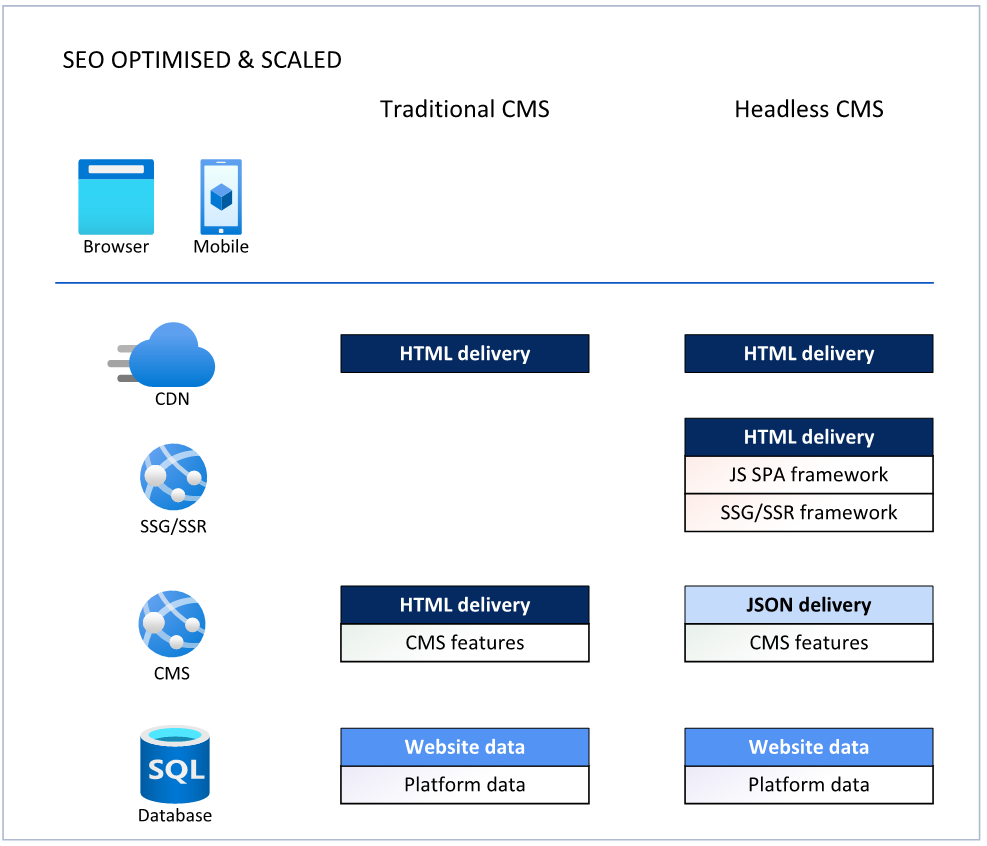
Task: Click the CMS globe icon
Action: tap(172, 624)
